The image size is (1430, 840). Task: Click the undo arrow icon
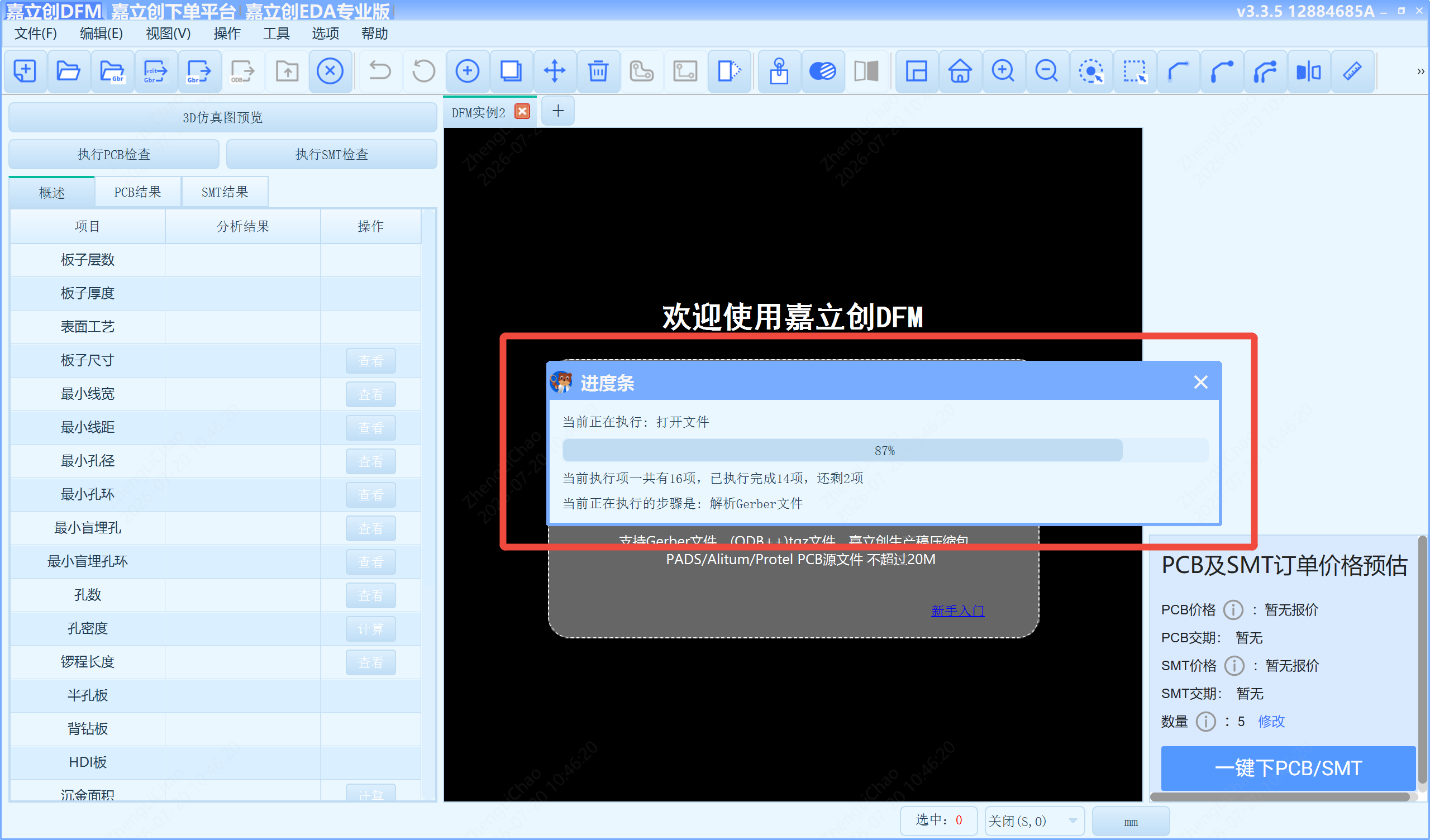tap(380, 71)
